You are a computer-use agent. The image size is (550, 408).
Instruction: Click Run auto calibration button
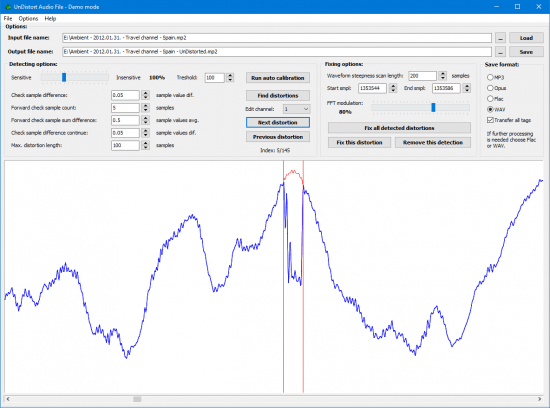tap(278, 78)
